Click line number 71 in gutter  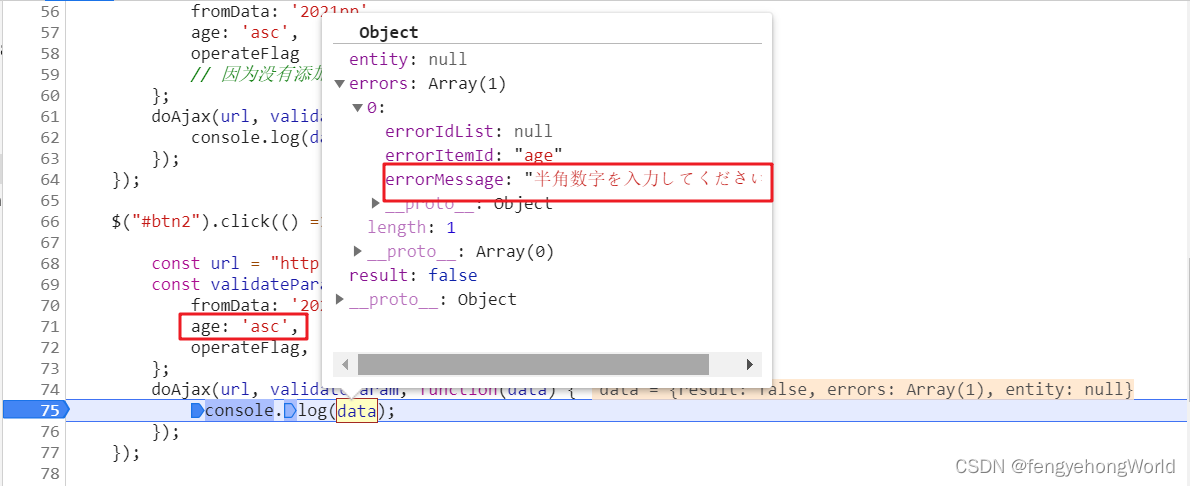click(49, 327)
